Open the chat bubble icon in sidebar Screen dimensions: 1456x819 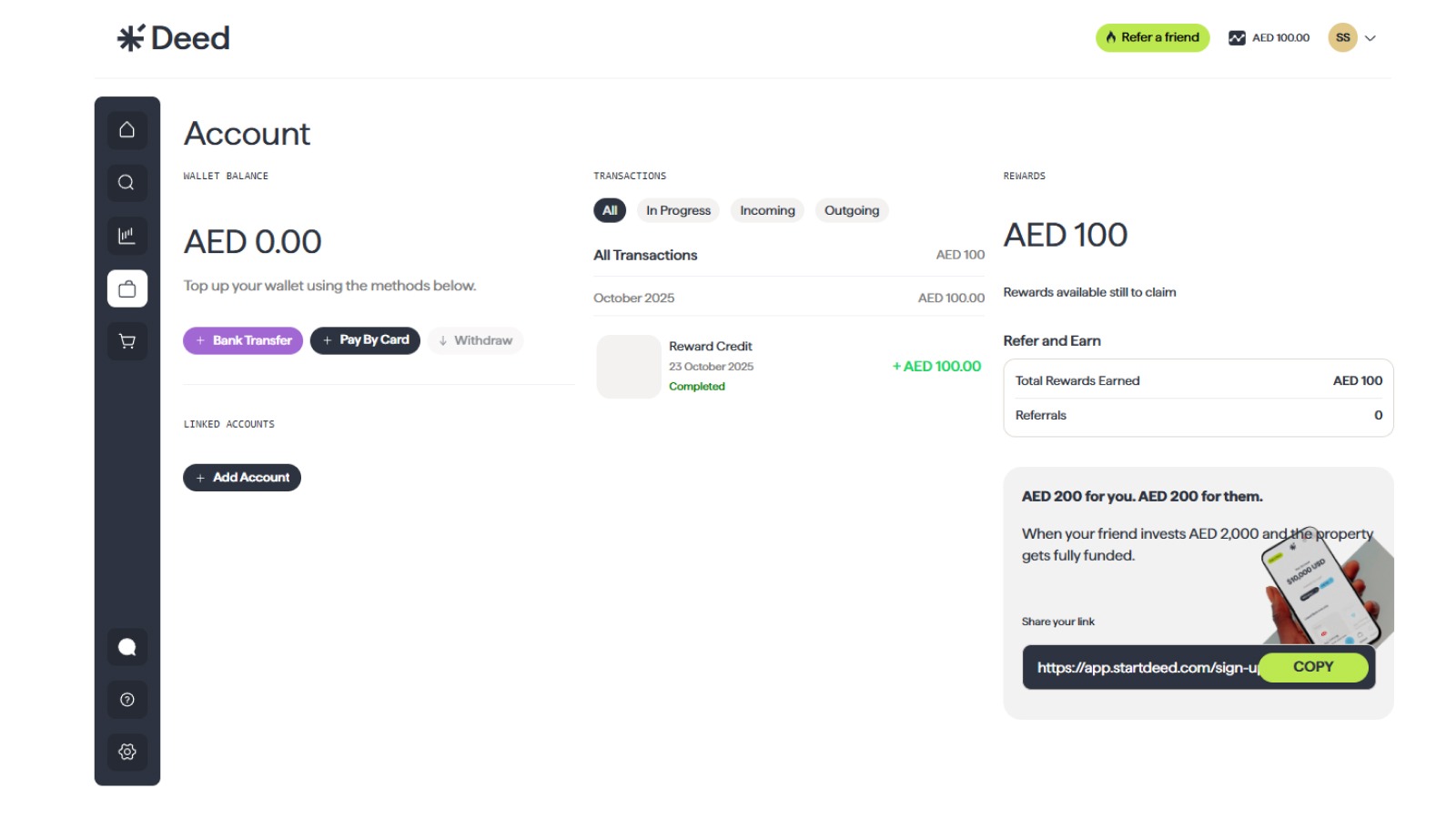126,647
